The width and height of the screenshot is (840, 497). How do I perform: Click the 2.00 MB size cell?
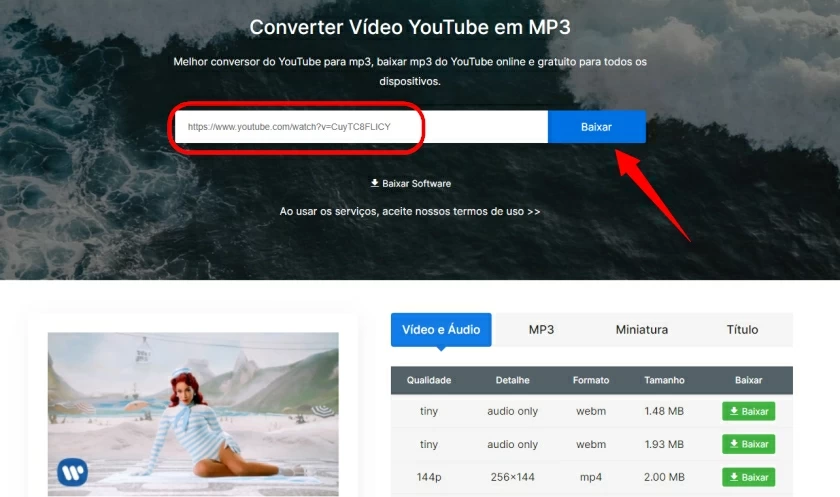point(664,477)
